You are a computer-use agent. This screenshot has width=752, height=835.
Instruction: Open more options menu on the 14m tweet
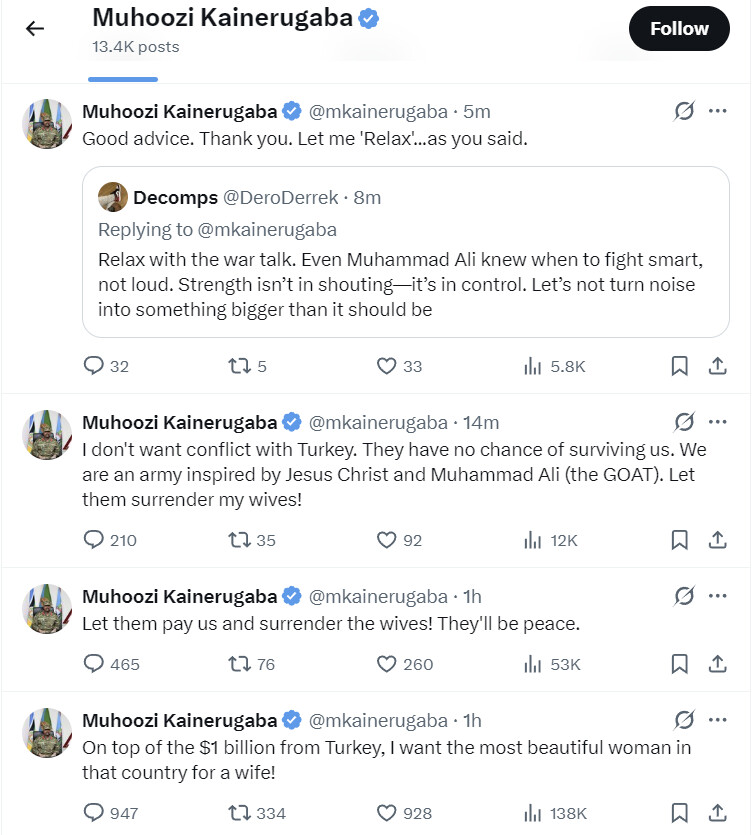point(717,422)
